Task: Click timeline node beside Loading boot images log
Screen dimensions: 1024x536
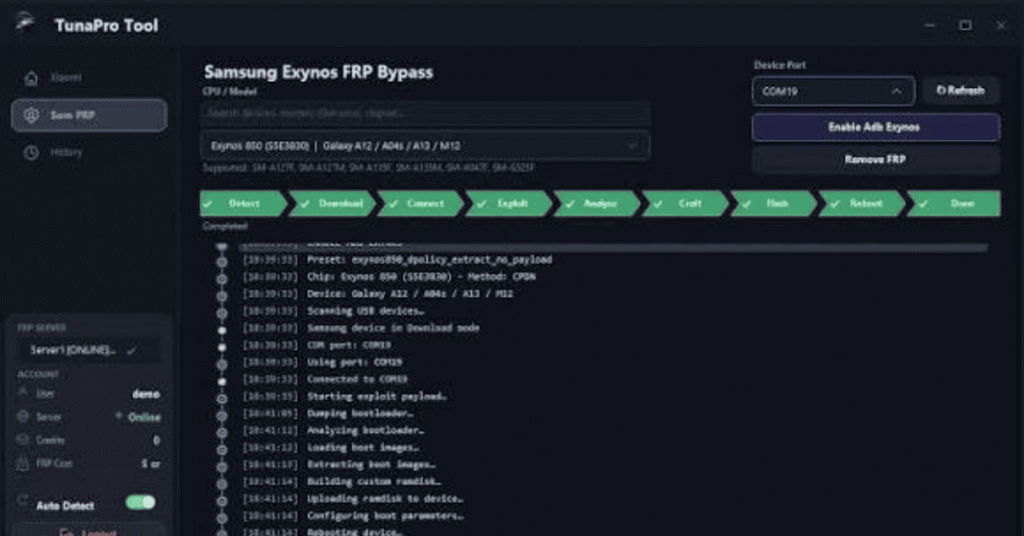Action: [222, 449]
